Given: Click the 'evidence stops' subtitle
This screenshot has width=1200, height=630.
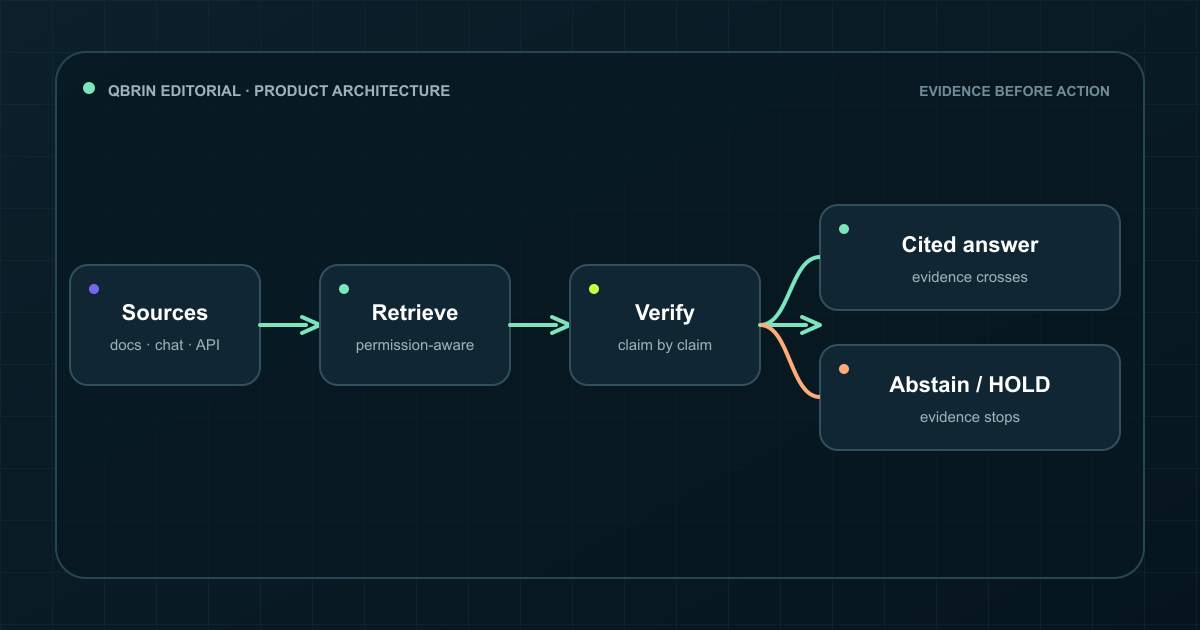Looking at the screenshot, I should click(x=970, y=417).
